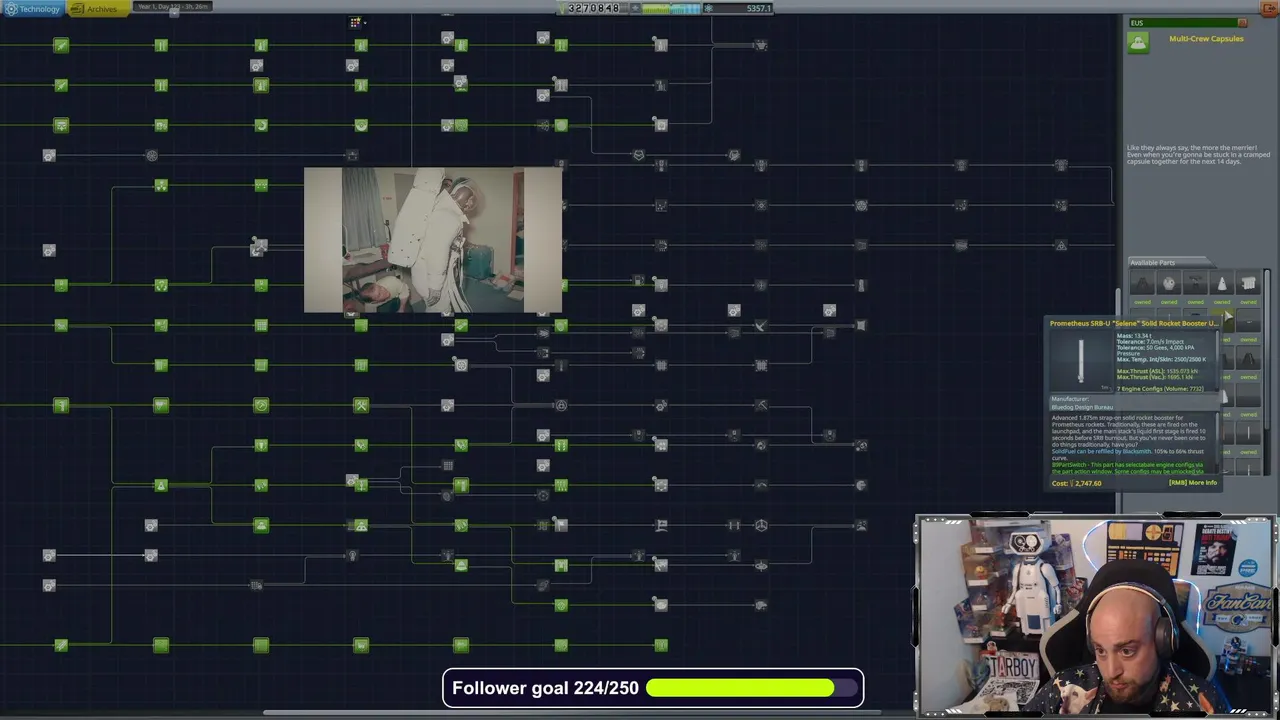The image size is (1280, 720).
Task: Select the grey pentagon-shield tech node
Action: click(638, 155)
